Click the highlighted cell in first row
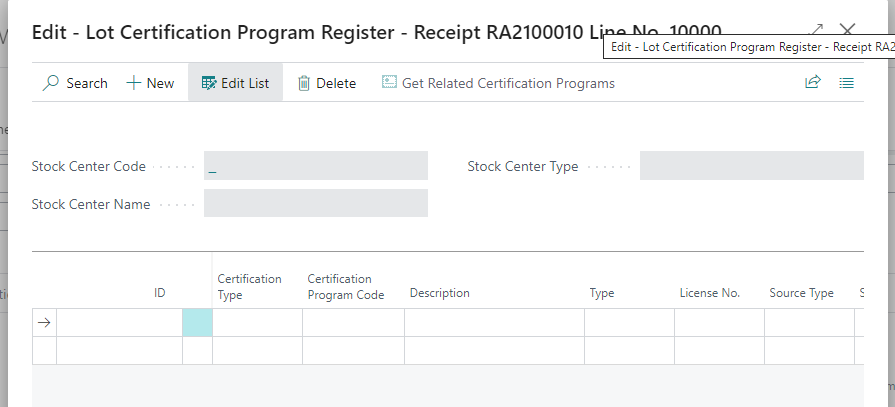Screen dimensions: 895x407 point(197,323)
